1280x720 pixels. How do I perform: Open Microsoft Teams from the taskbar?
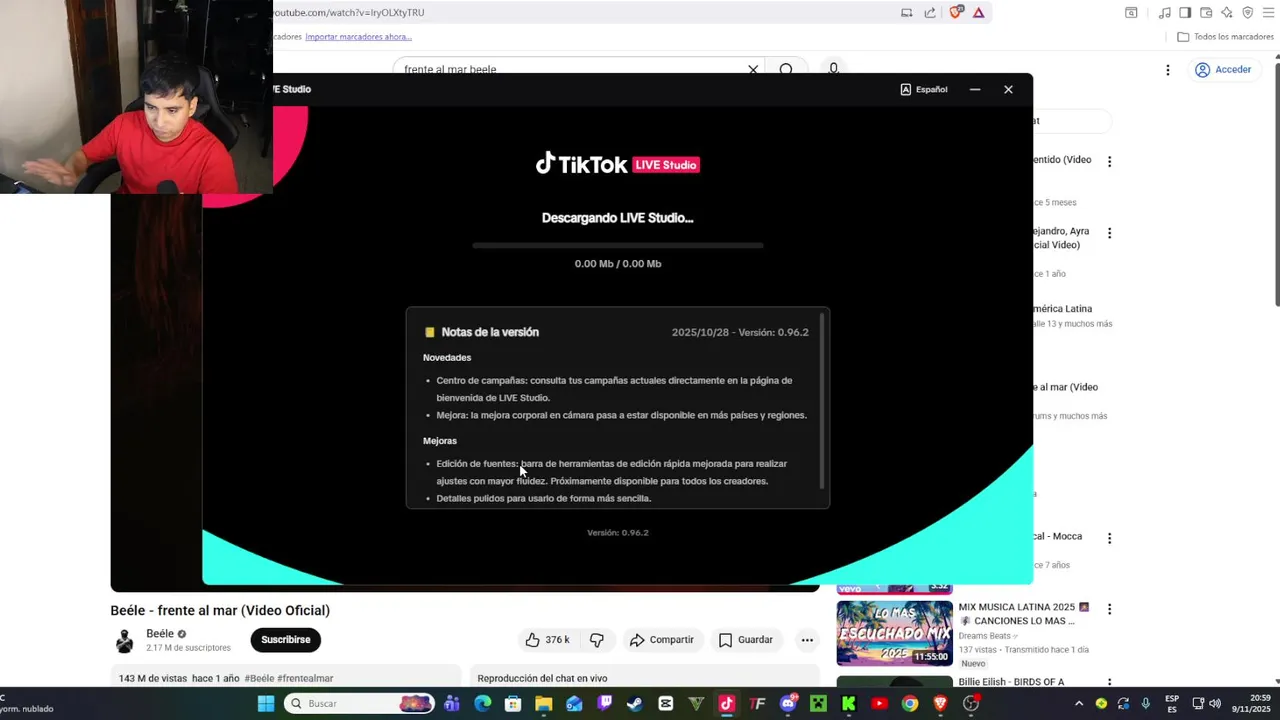[x=452, y=704]
